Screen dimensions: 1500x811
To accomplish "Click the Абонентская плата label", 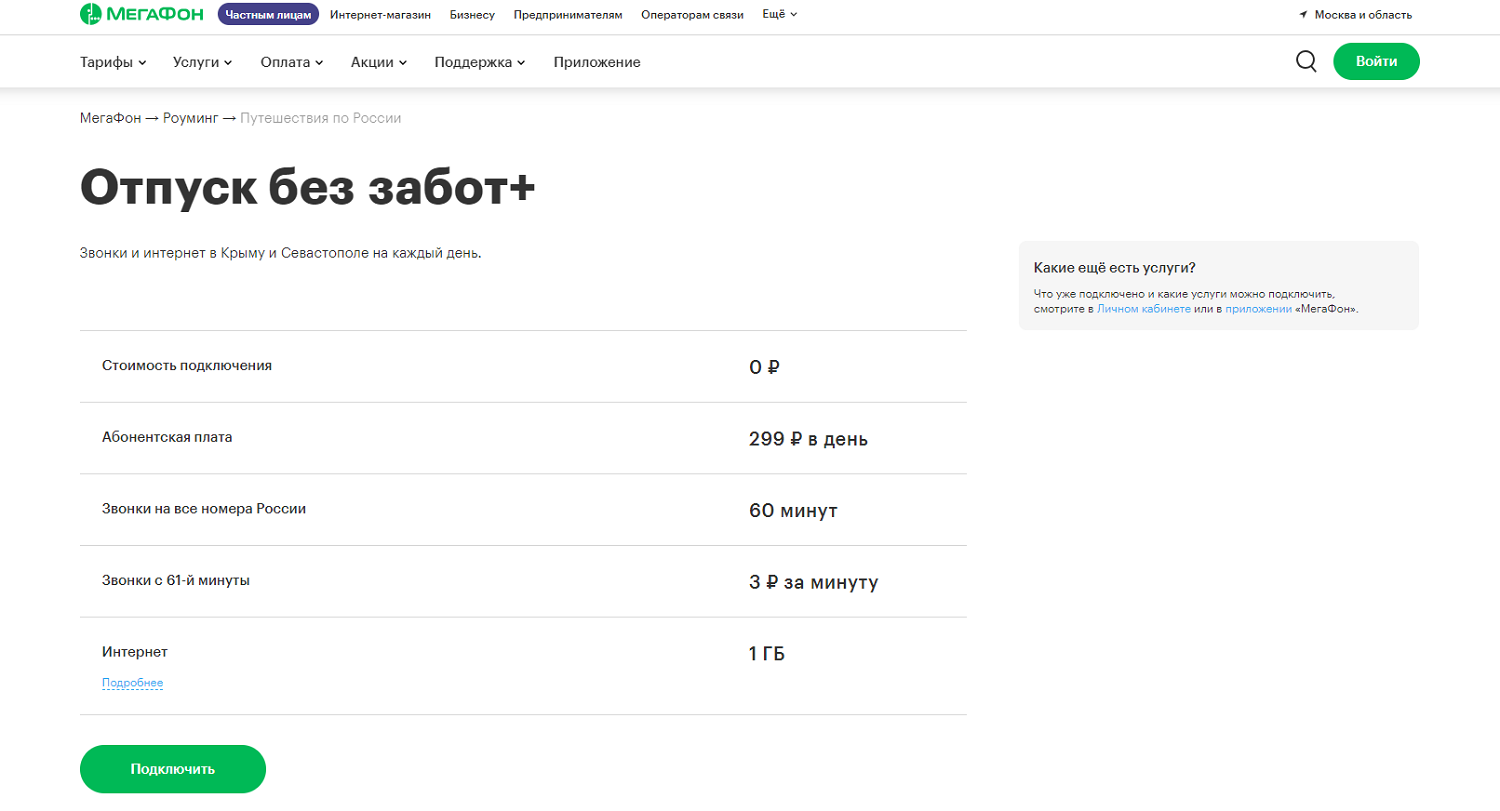I will [x=167, y=437].
